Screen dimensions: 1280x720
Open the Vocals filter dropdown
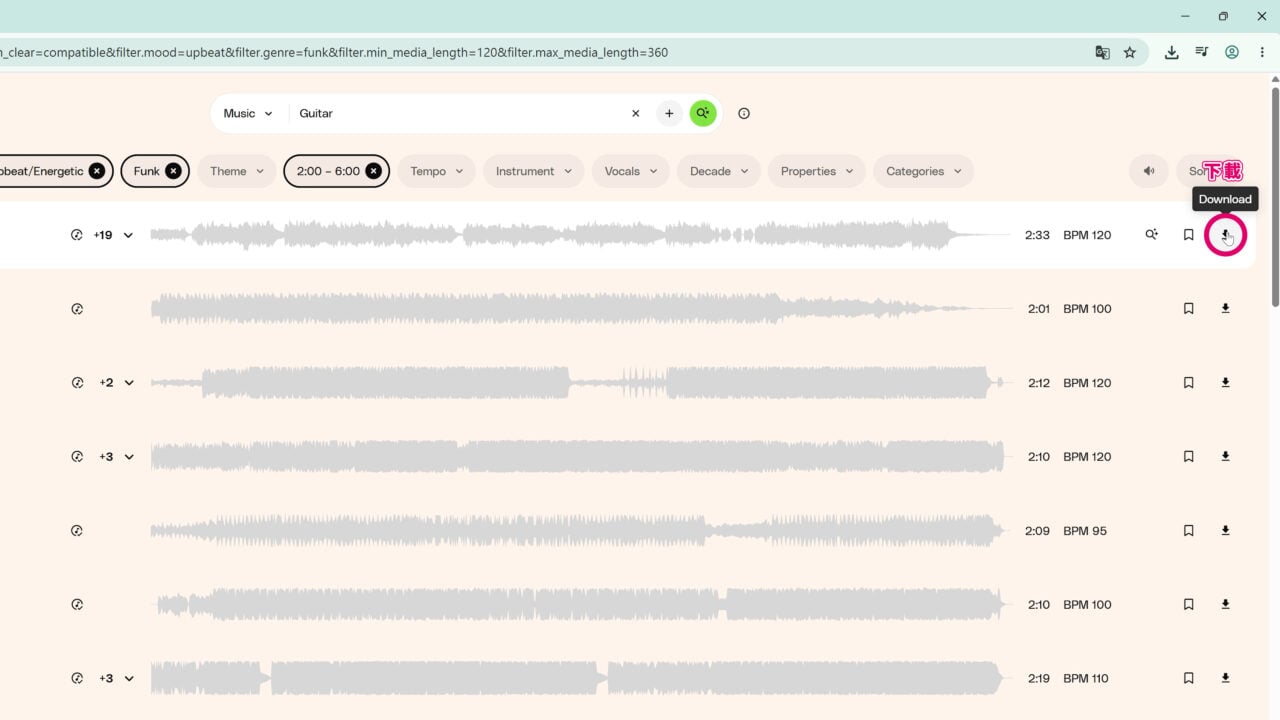[x=631, y=171]
